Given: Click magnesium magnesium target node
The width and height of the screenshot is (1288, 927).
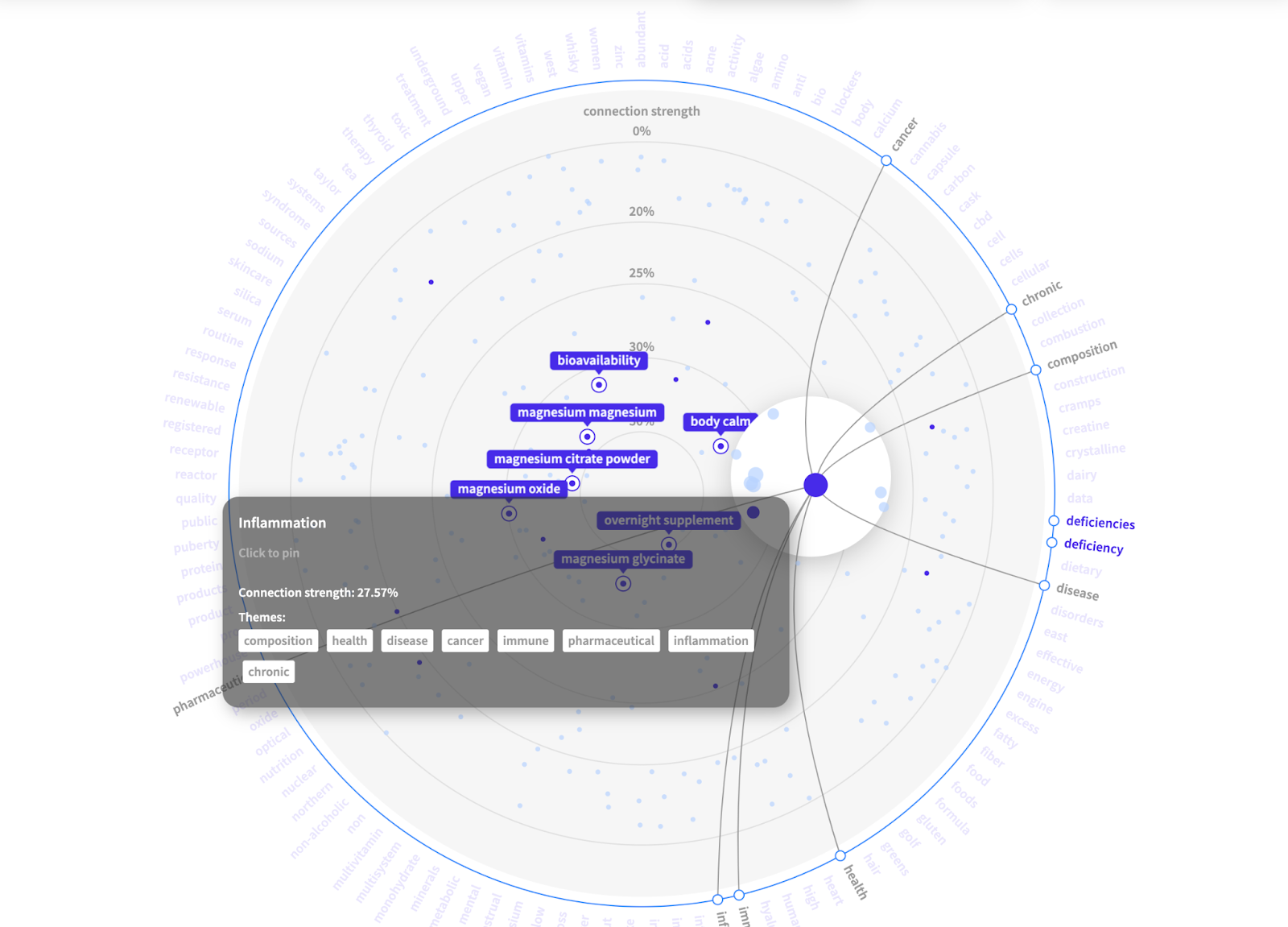Looking at the screenshot, I should pos(588,437).
